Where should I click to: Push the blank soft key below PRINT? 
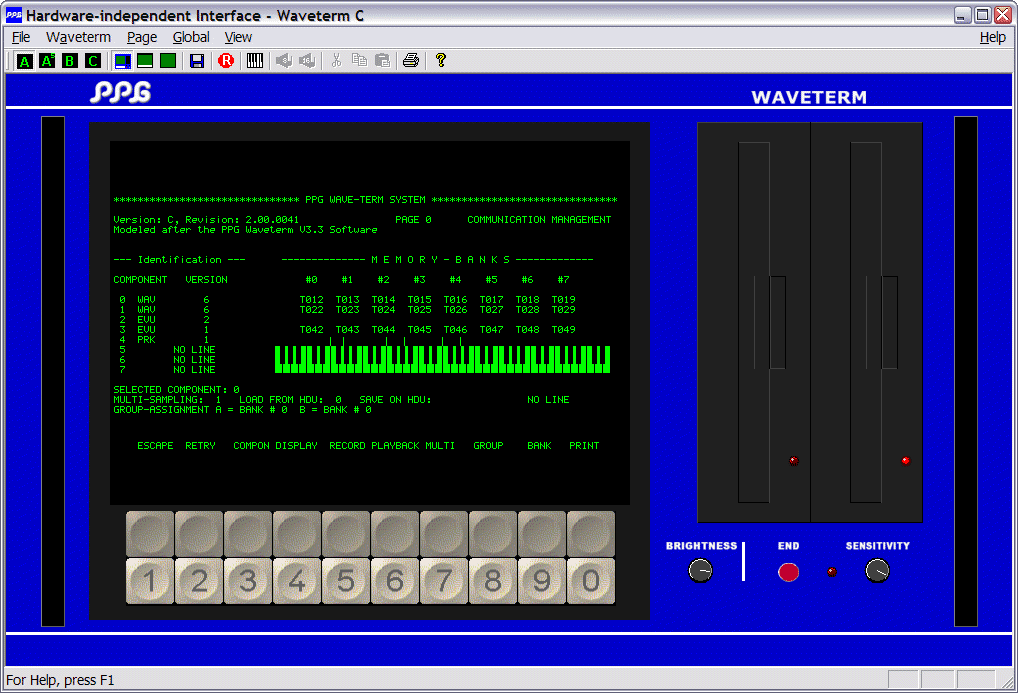[591, 534]
